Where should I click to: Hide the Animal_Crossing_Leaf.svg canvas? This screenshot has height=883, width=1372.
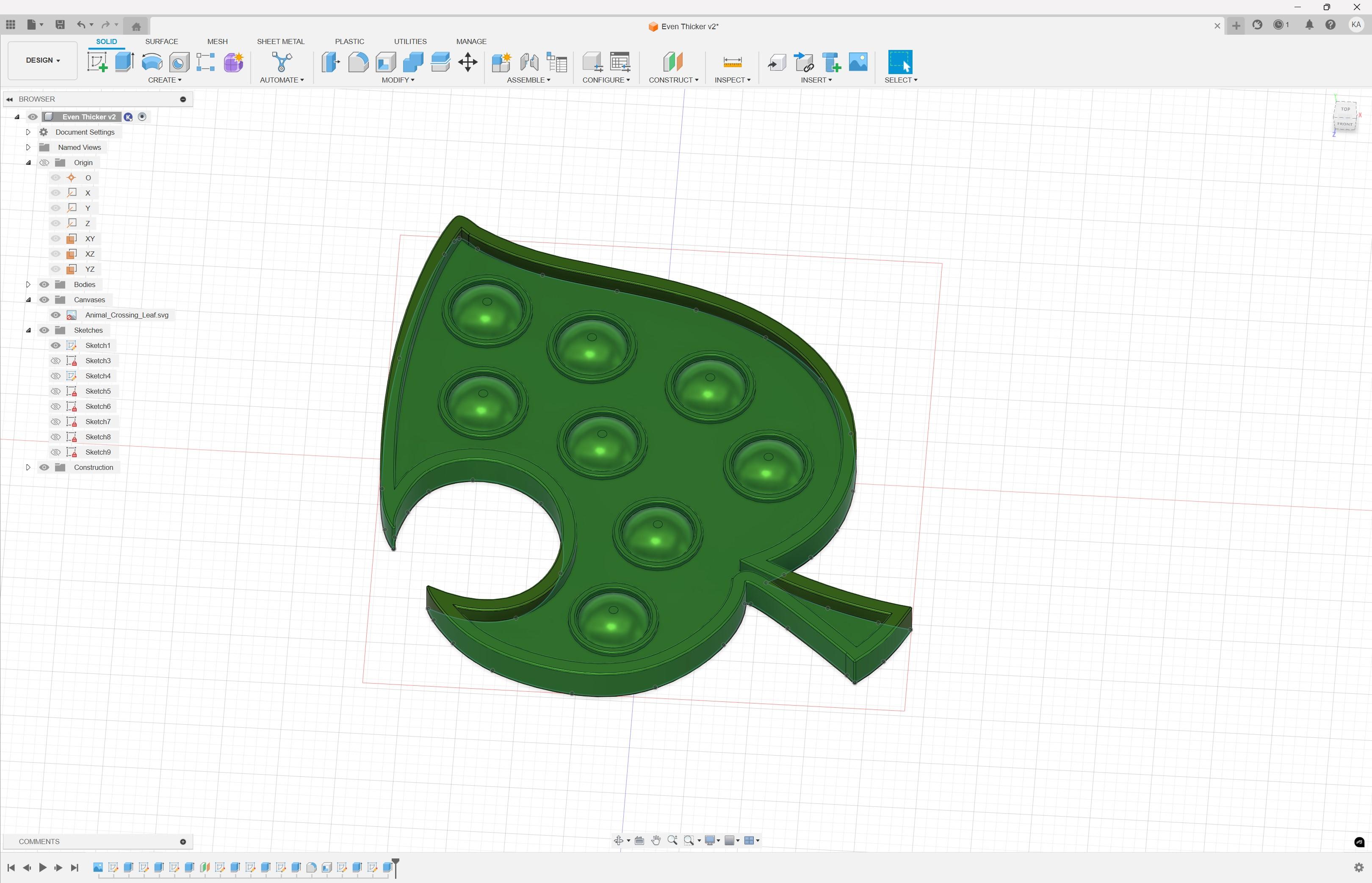55,315
